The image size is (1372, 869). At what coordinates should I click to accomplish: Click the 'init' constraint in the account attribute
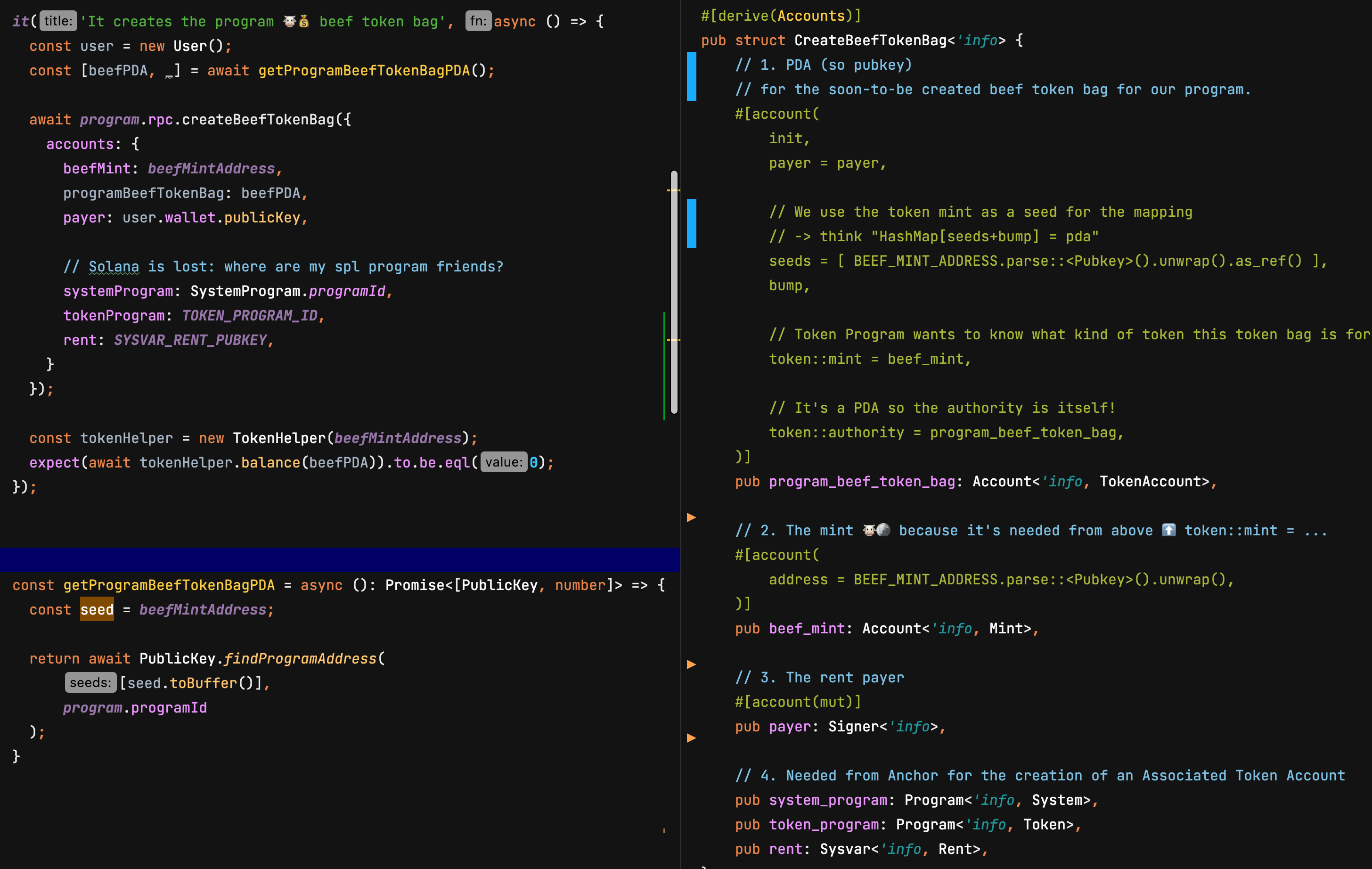[786, 139]
